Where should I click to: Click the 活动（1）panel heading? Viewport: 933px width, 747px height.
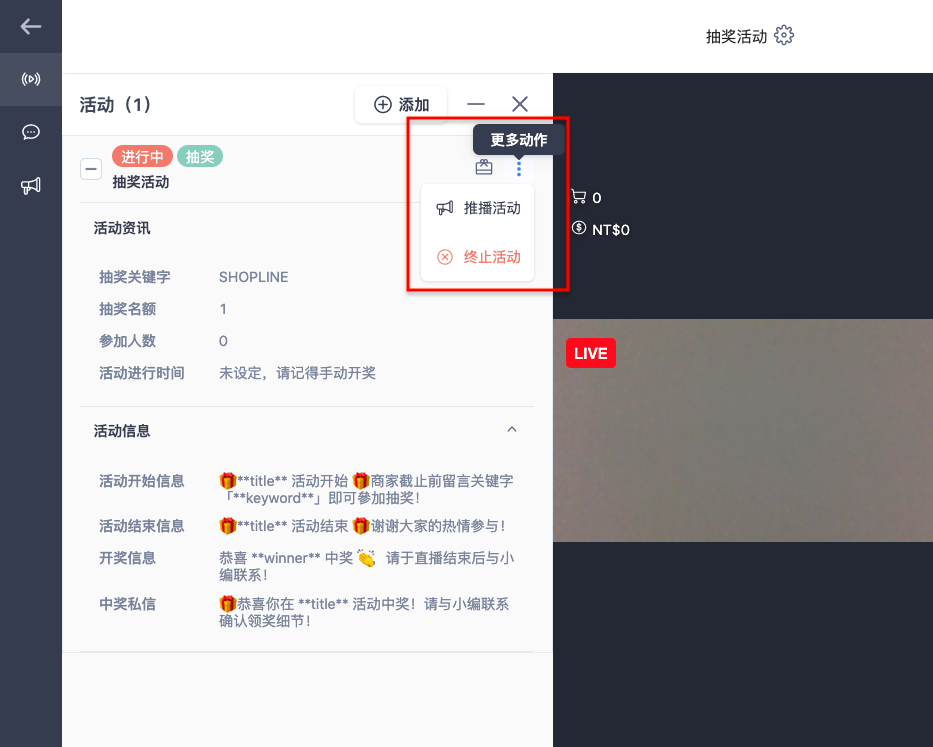pyautogui.click(x=115, y=105)
